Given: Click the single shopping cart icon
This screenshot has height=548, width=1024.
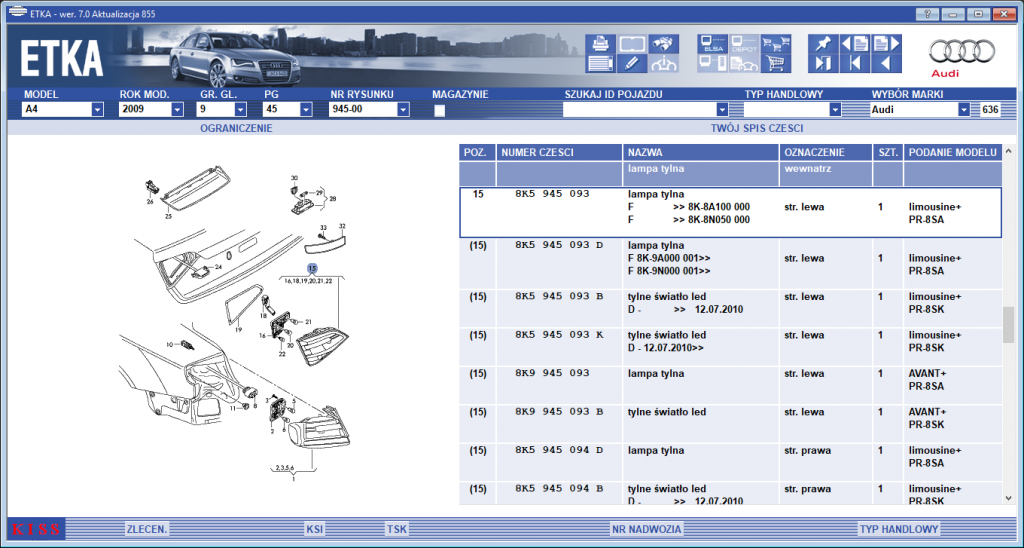Looking at the screenshot, I should click(776, 63).
